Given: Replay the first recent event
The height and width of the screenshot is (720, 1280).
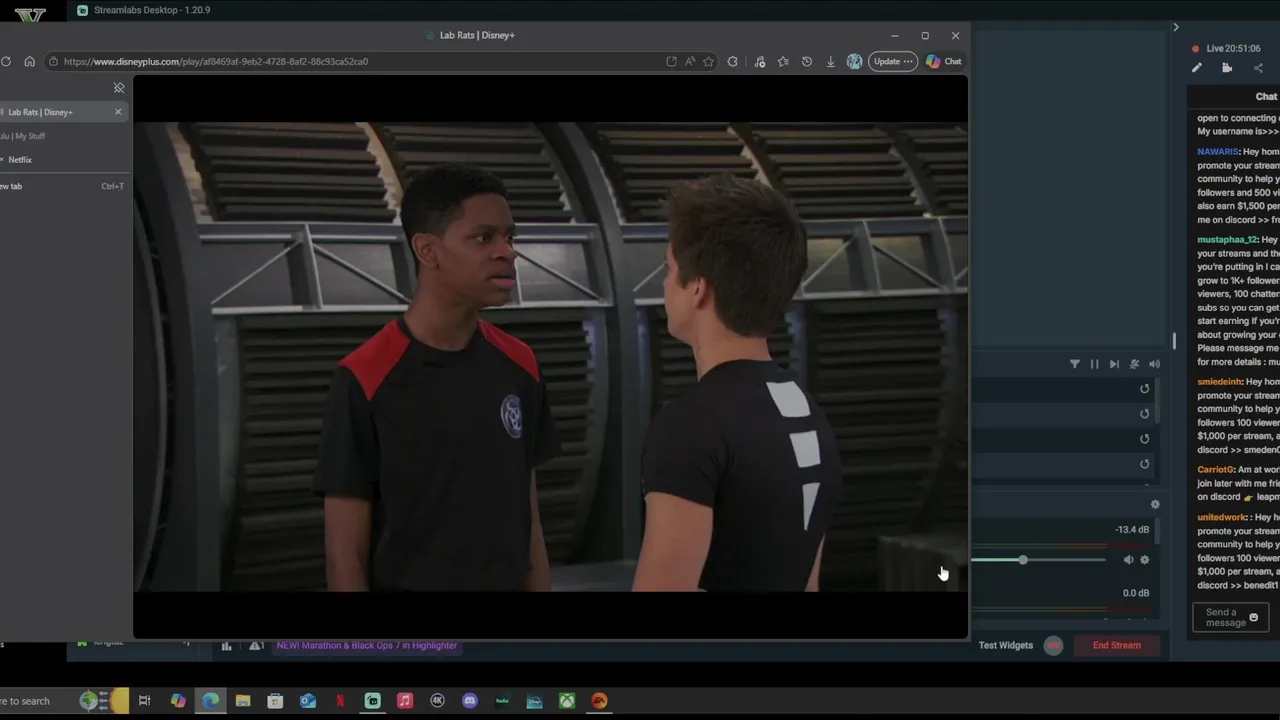Looking at the screenshot, I should (1145, 389).
